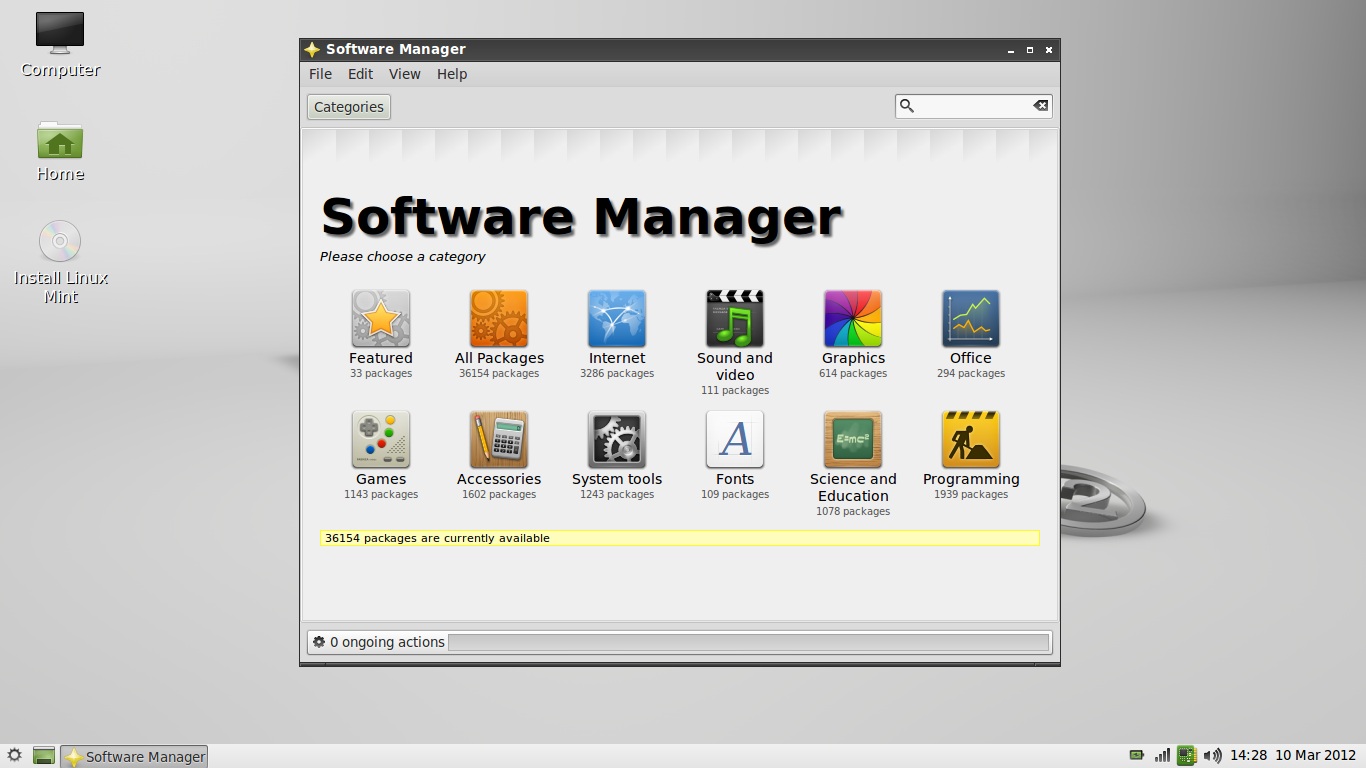Click the 'Please choose a category' text
Screen dimensions: 1366x768
[x=403, y=257]
